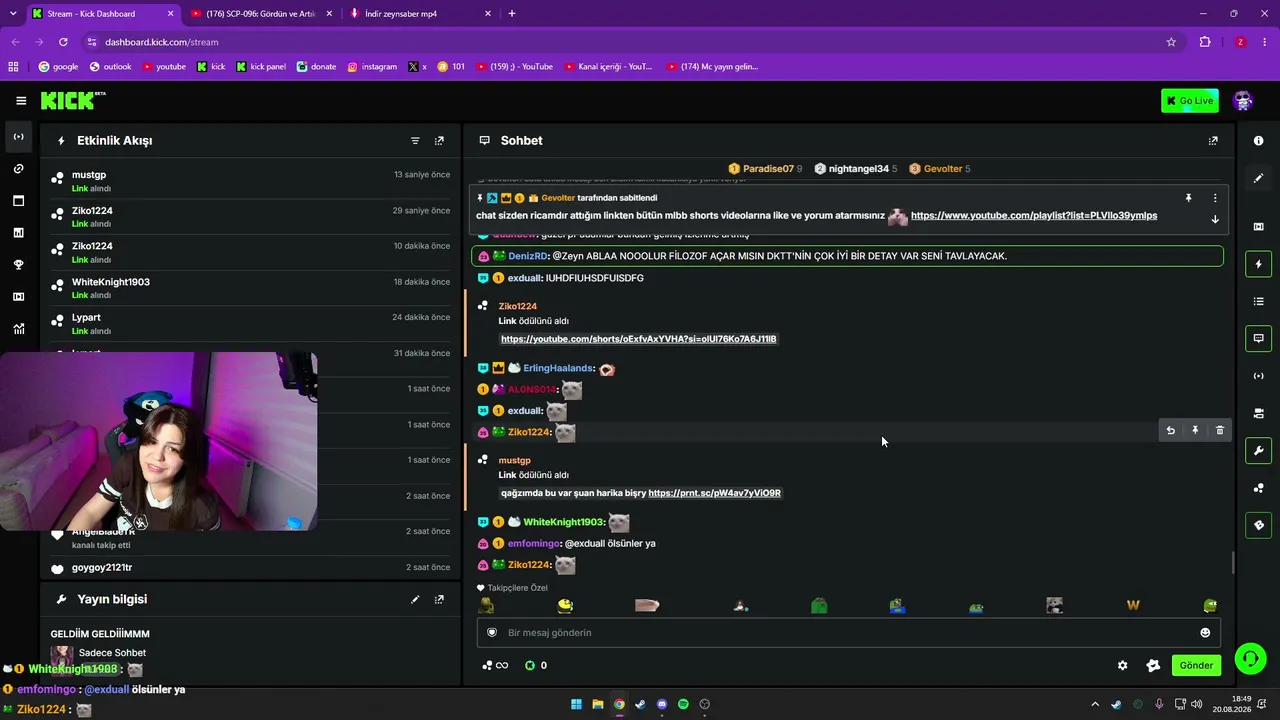Open the trophy icon in left sidebar
The height and width of the screenshot is (720, 1280).
pos(18,265)
